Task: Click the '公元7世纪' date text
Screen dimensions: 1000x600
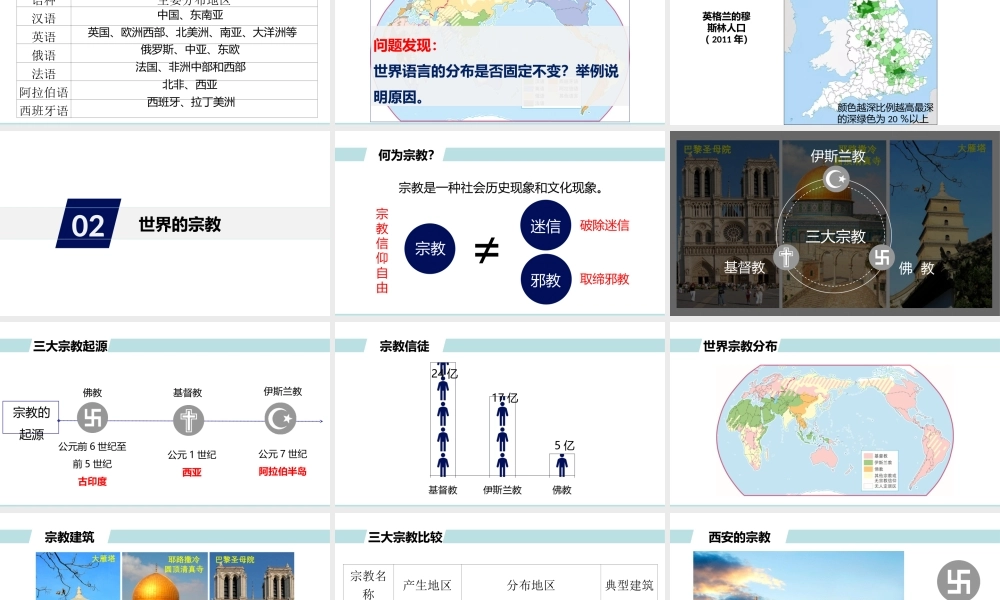Action: (x=283, y=454)
